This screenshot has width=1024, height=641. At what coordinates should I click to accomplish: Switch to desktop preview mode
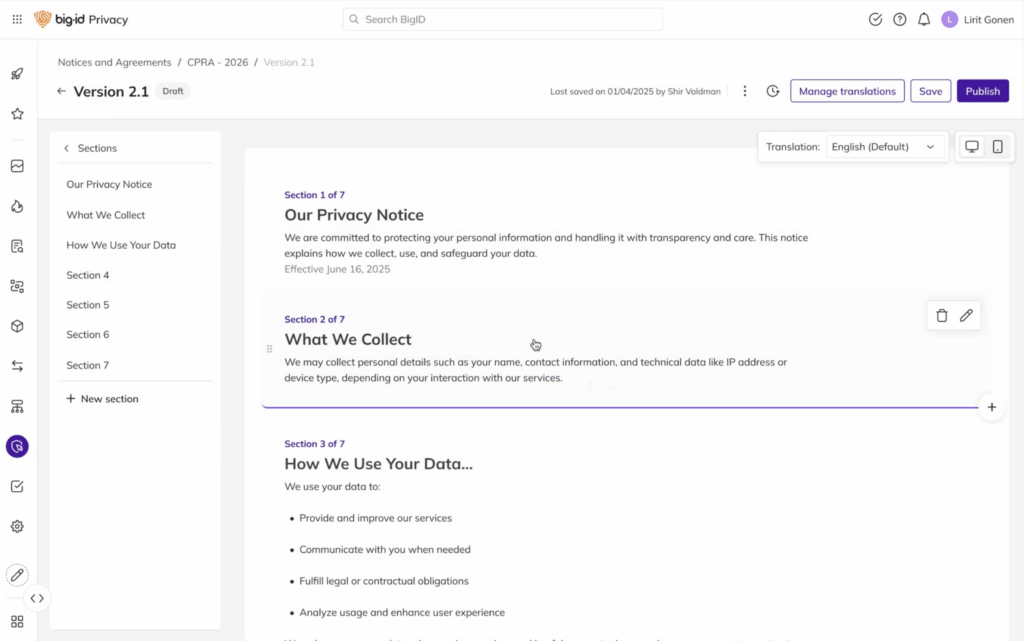coord(971,147)
